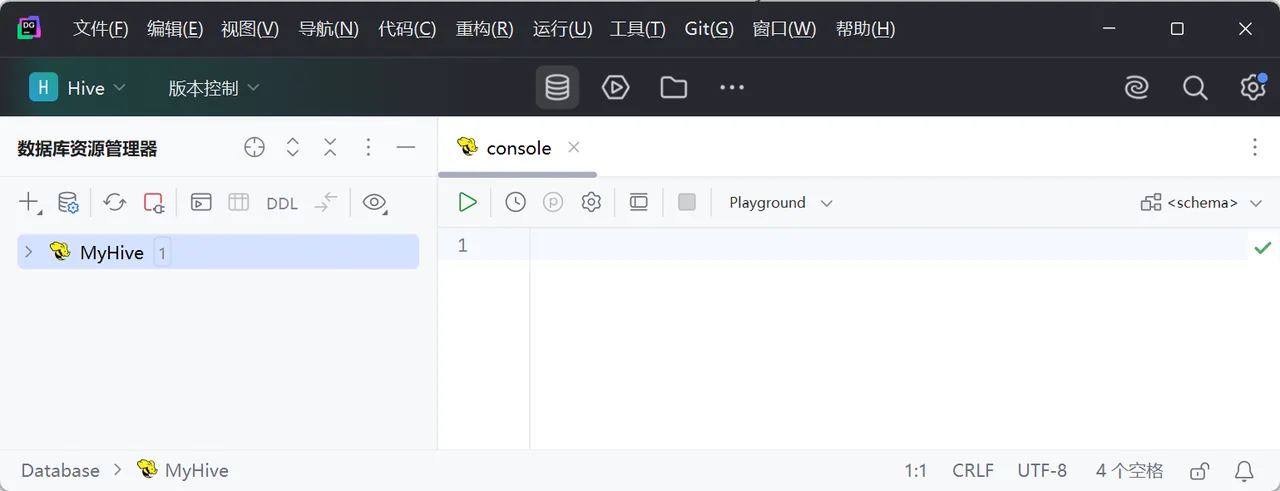Open the Services tool window icon
The height and width of the screenshot is (491, 1280).
click(615, 88)
